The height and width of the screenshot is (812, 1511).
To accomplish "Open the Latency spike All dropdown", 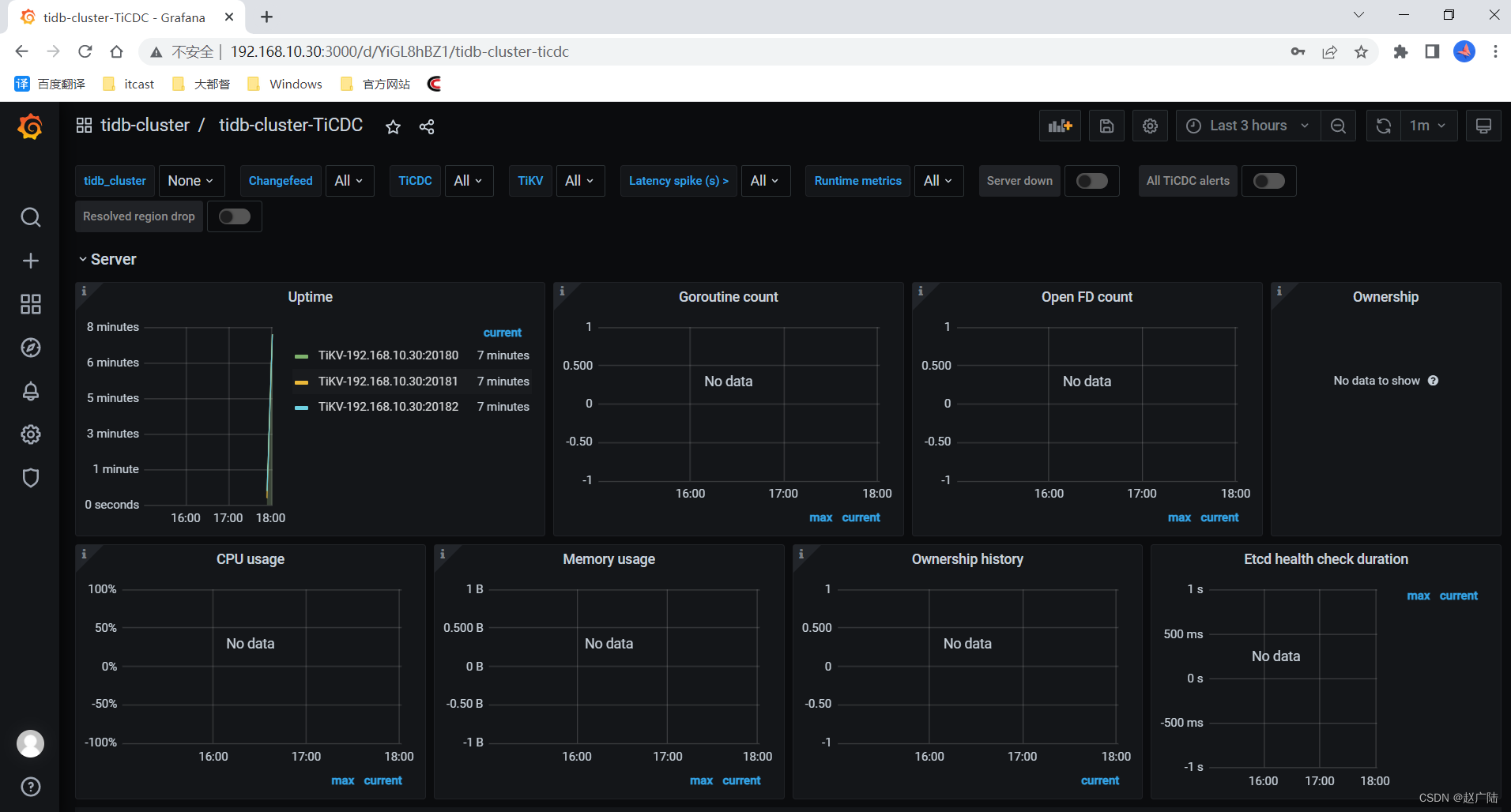I will pos(765,181).
